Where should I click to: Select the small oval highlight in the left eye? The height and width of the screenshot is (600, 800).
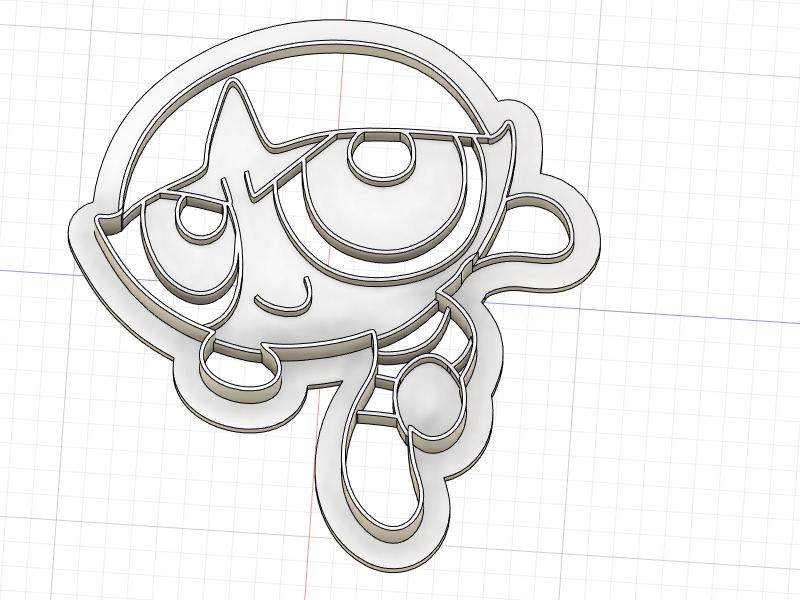point(200,220)
